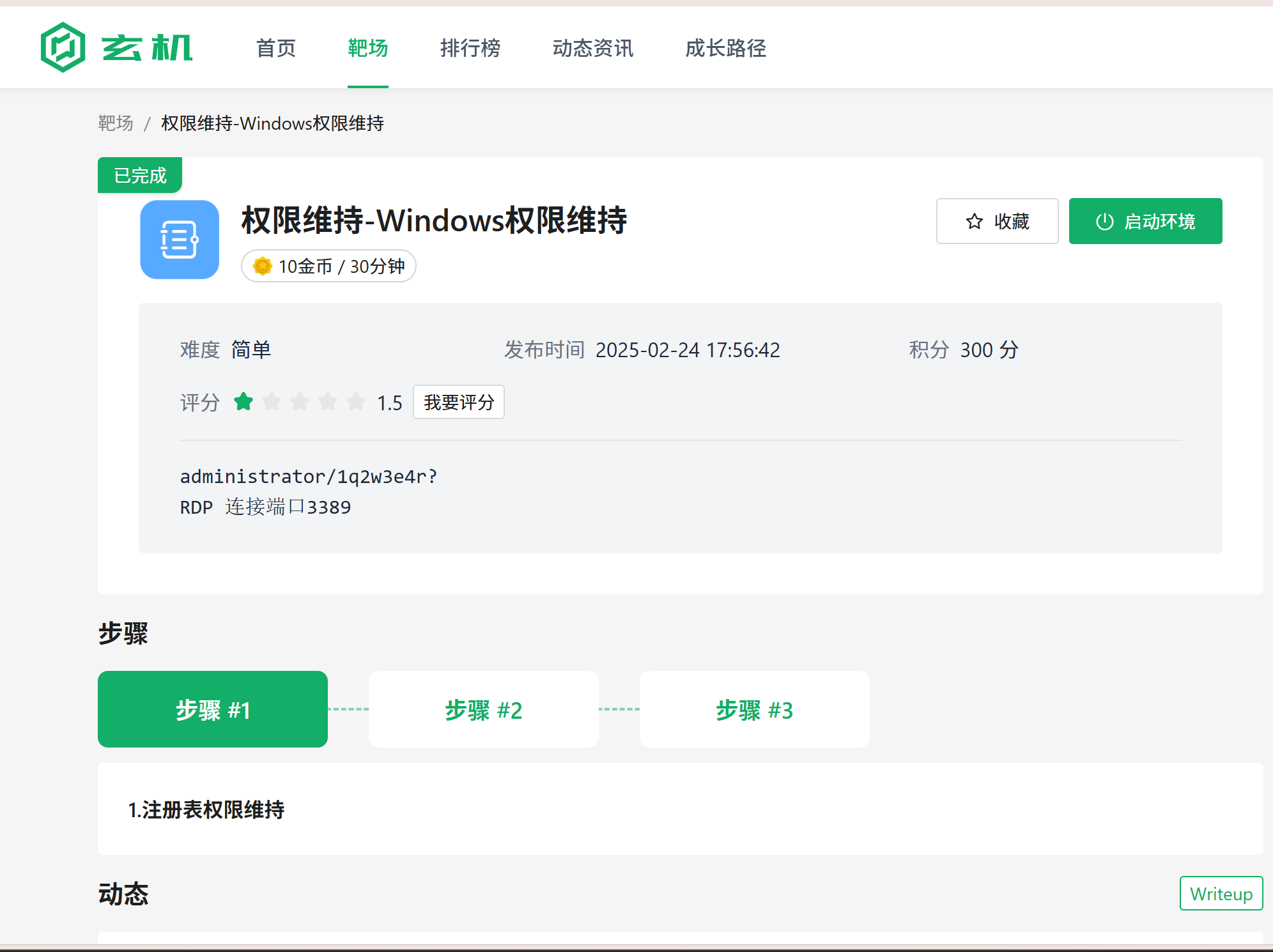Image resolution: width=1273 pixels, height=952 pixels.
Task: Rate four stars in 评分 row
Action: point(328,402)
